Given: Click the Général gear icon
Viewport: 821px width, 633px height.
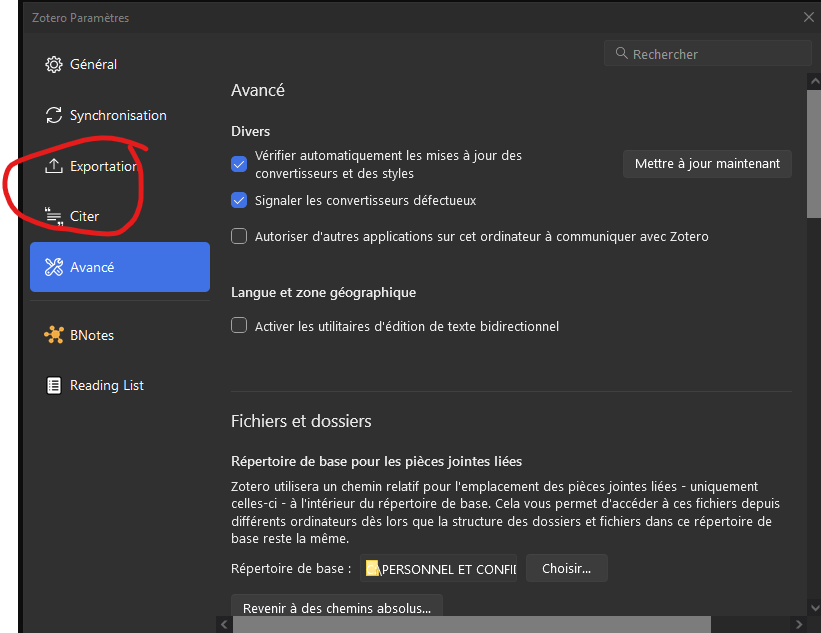Looking at the screenshot, I should 53,64.
